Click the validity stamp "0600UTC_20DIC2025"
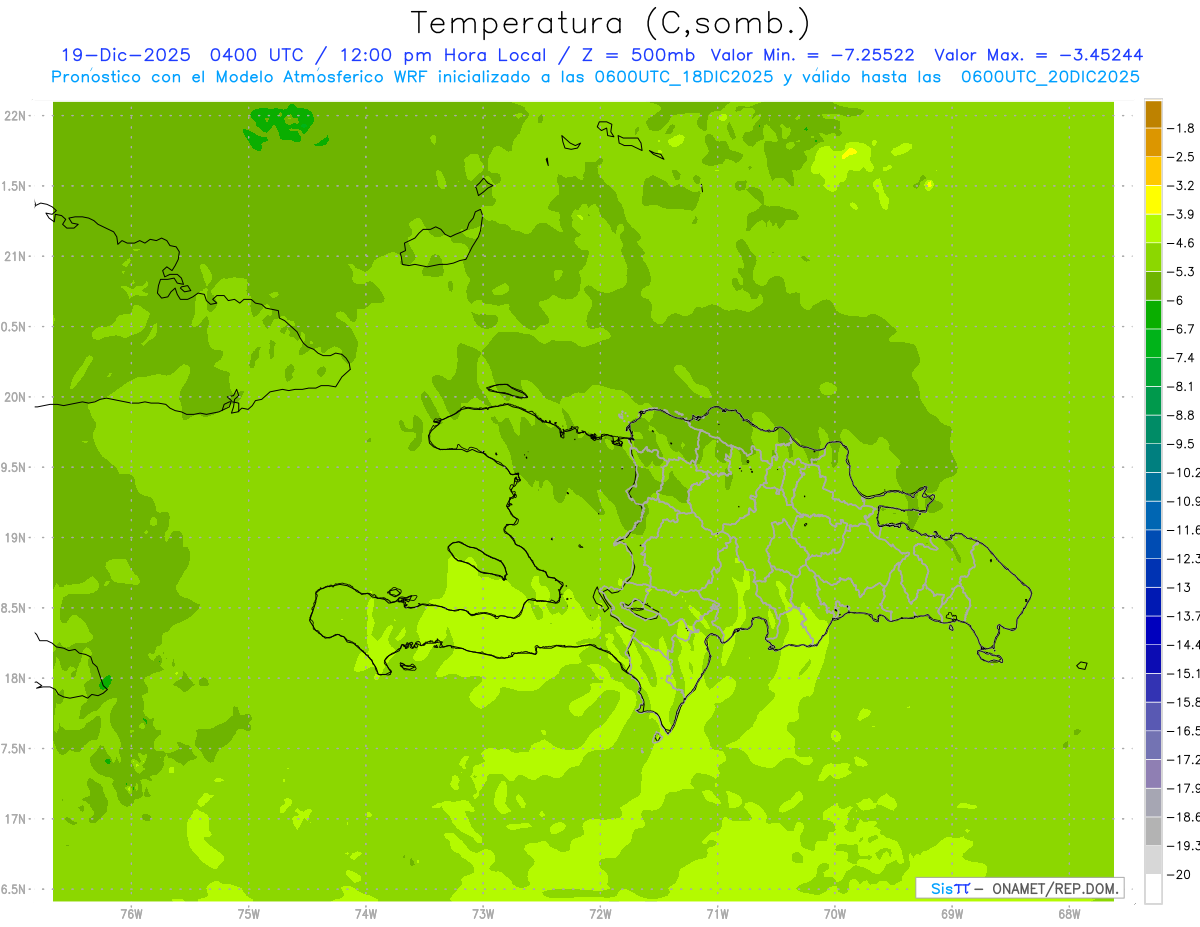The width and height of the screenshot is (1200, 927). point(1050,77)
